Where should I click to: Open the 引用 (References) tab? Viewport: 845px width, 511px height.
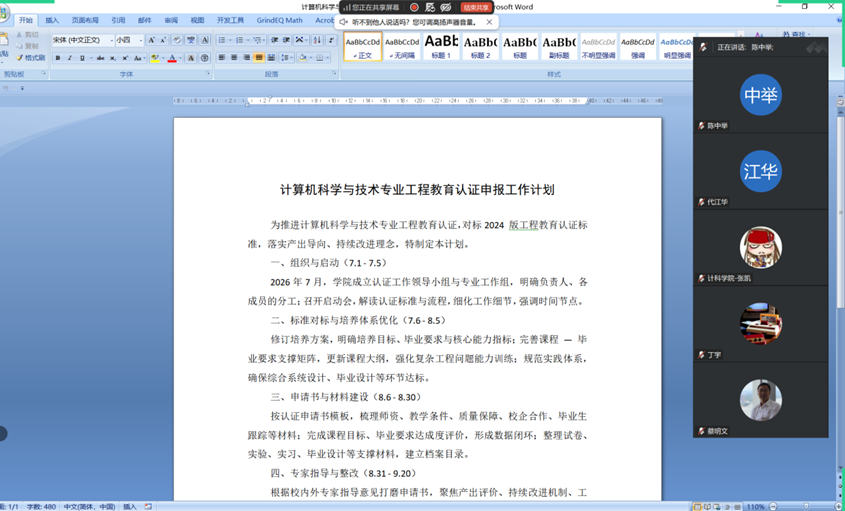coord(118,20)
